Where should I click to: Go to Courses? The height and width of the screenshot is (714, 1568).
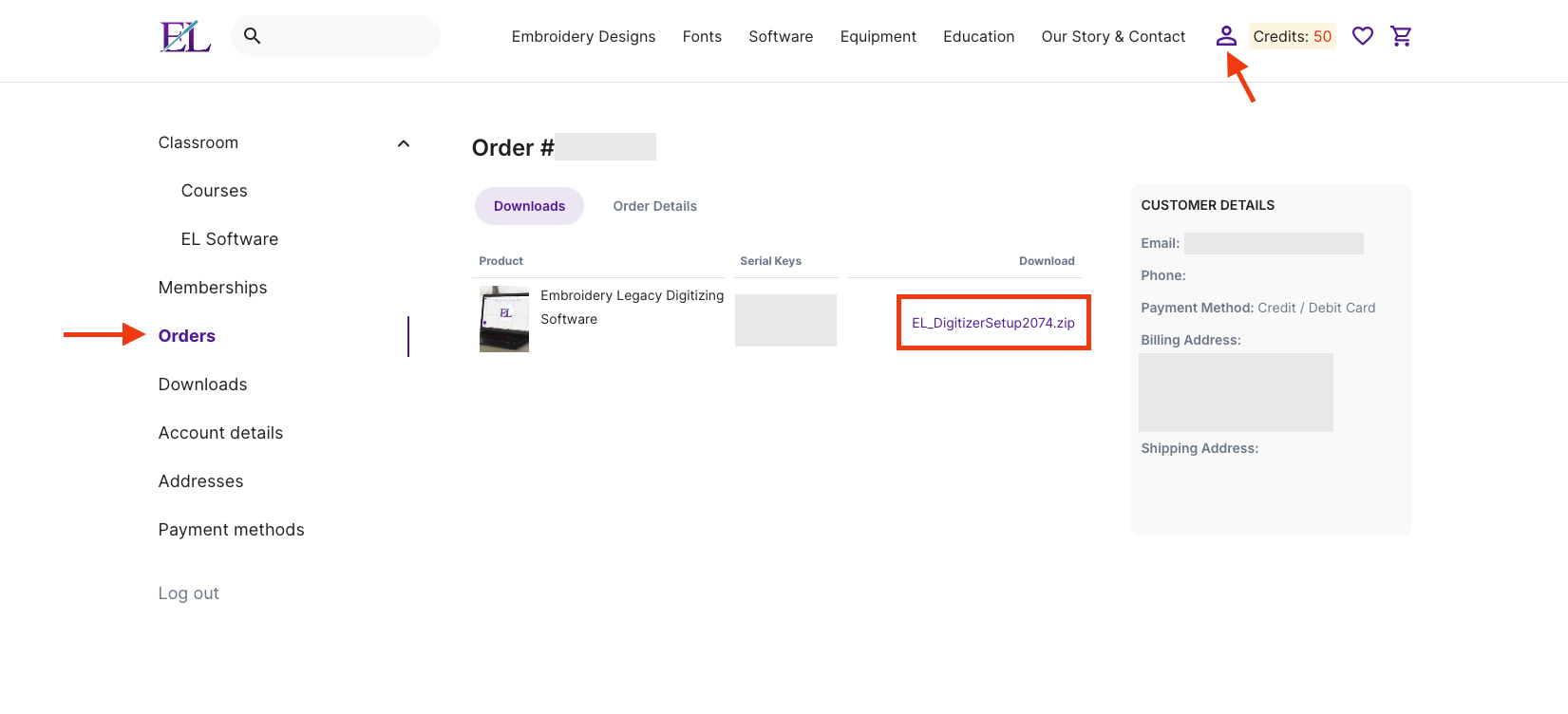tap(215, 191)
